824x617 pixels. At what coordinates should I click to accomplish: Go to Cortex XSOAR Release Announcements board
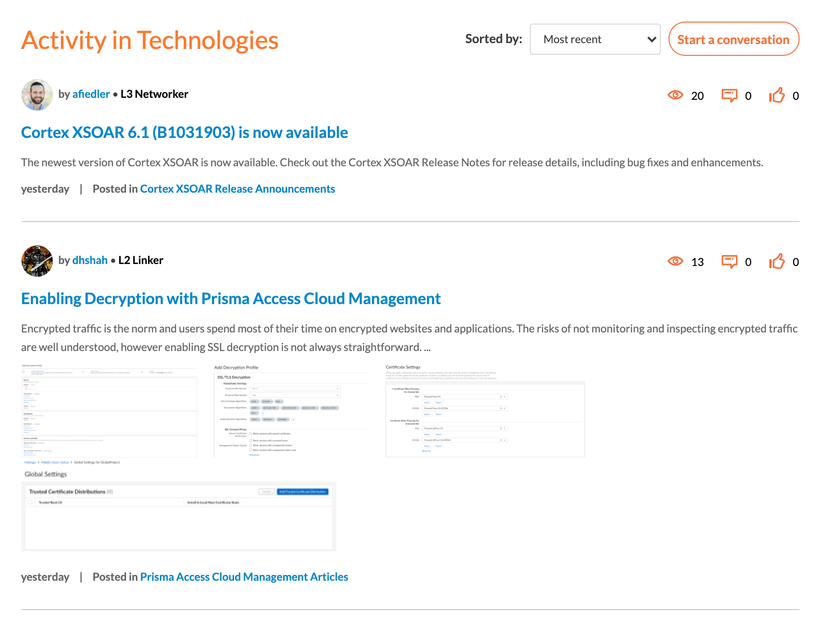click(x=237, y=188)
